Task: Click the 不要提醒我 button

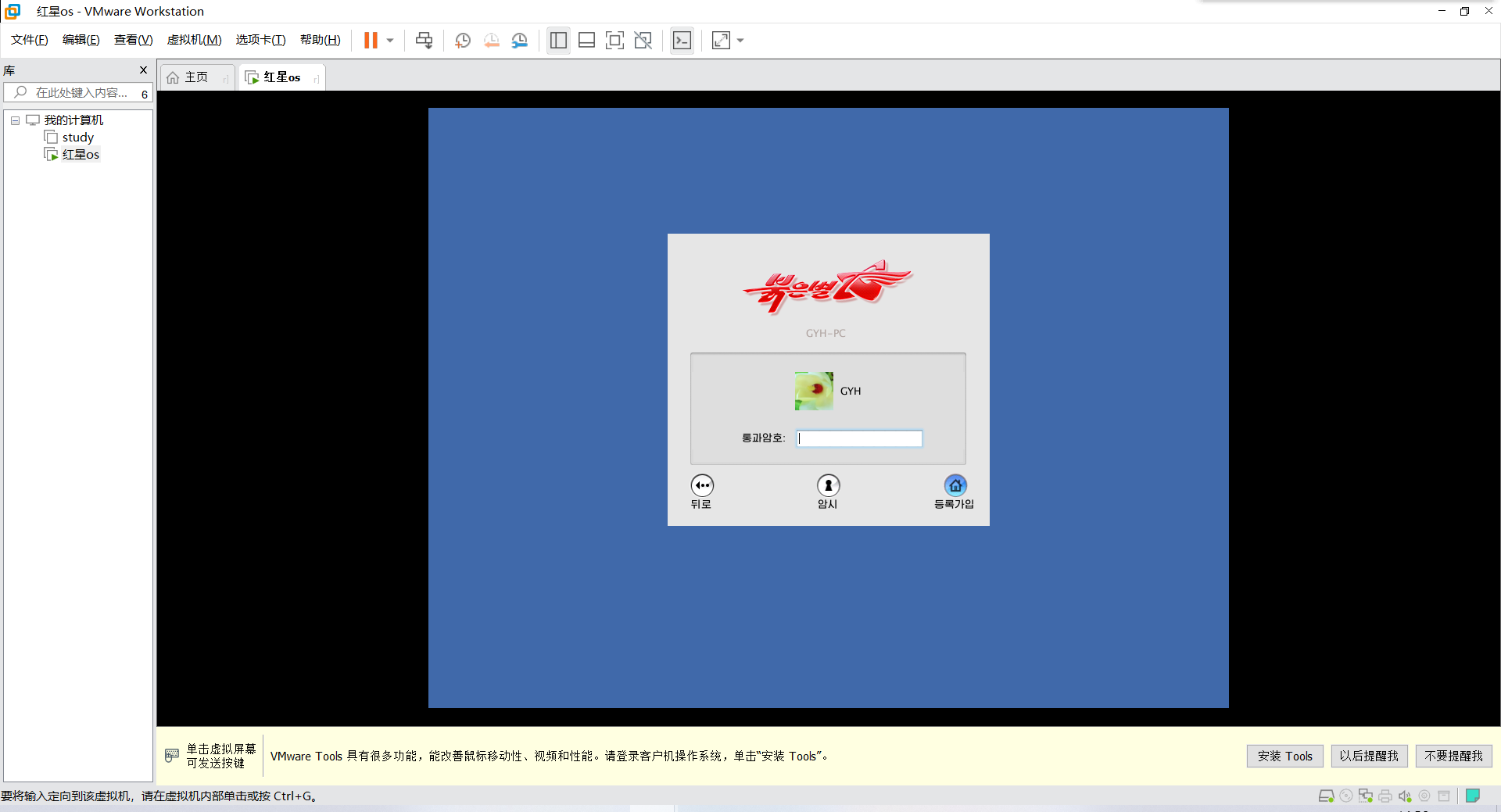Action: pyautogui.click(x=1453, y=756)
